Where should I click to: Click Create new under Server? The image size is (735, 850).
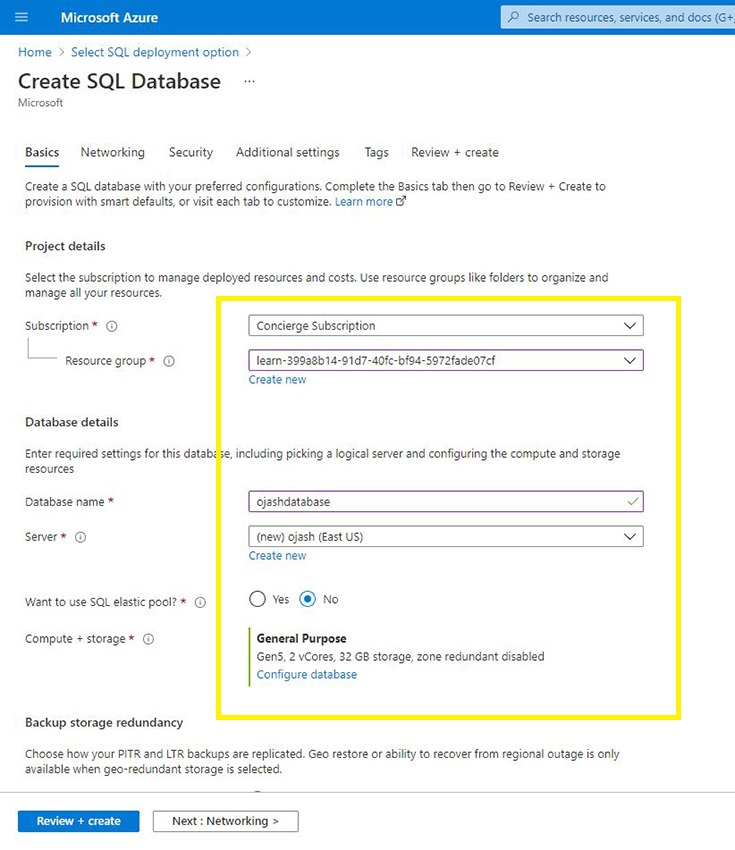click(277, 556)
